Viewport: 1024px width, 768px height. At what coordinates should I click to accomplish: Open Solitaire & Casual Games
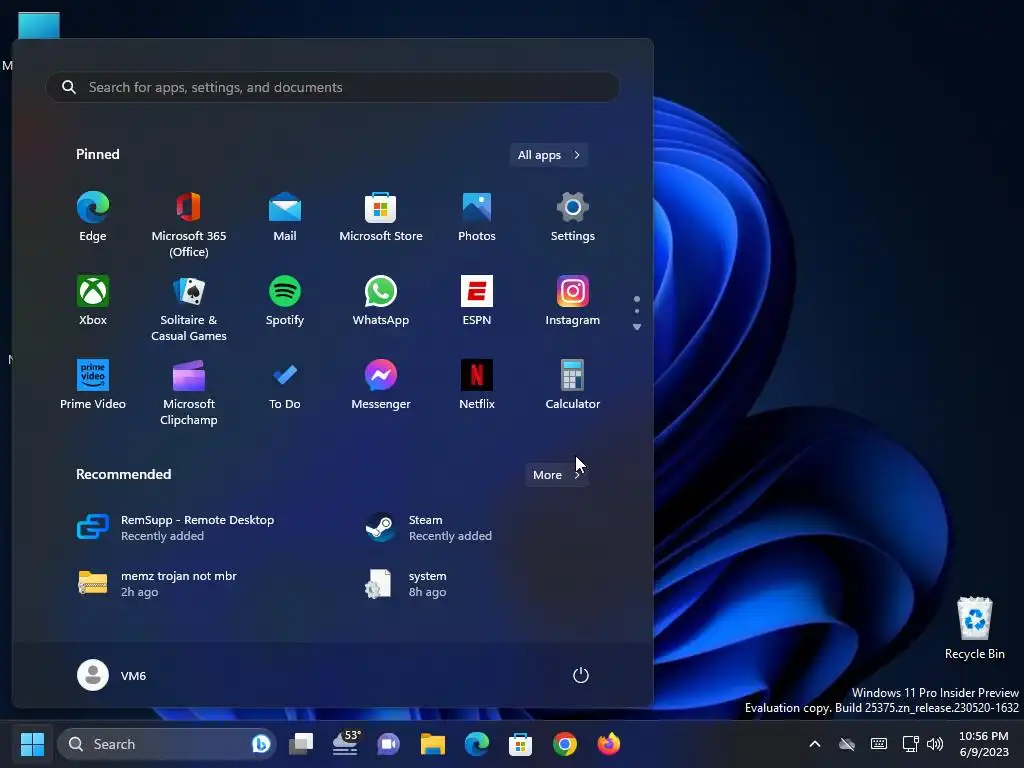189,308
